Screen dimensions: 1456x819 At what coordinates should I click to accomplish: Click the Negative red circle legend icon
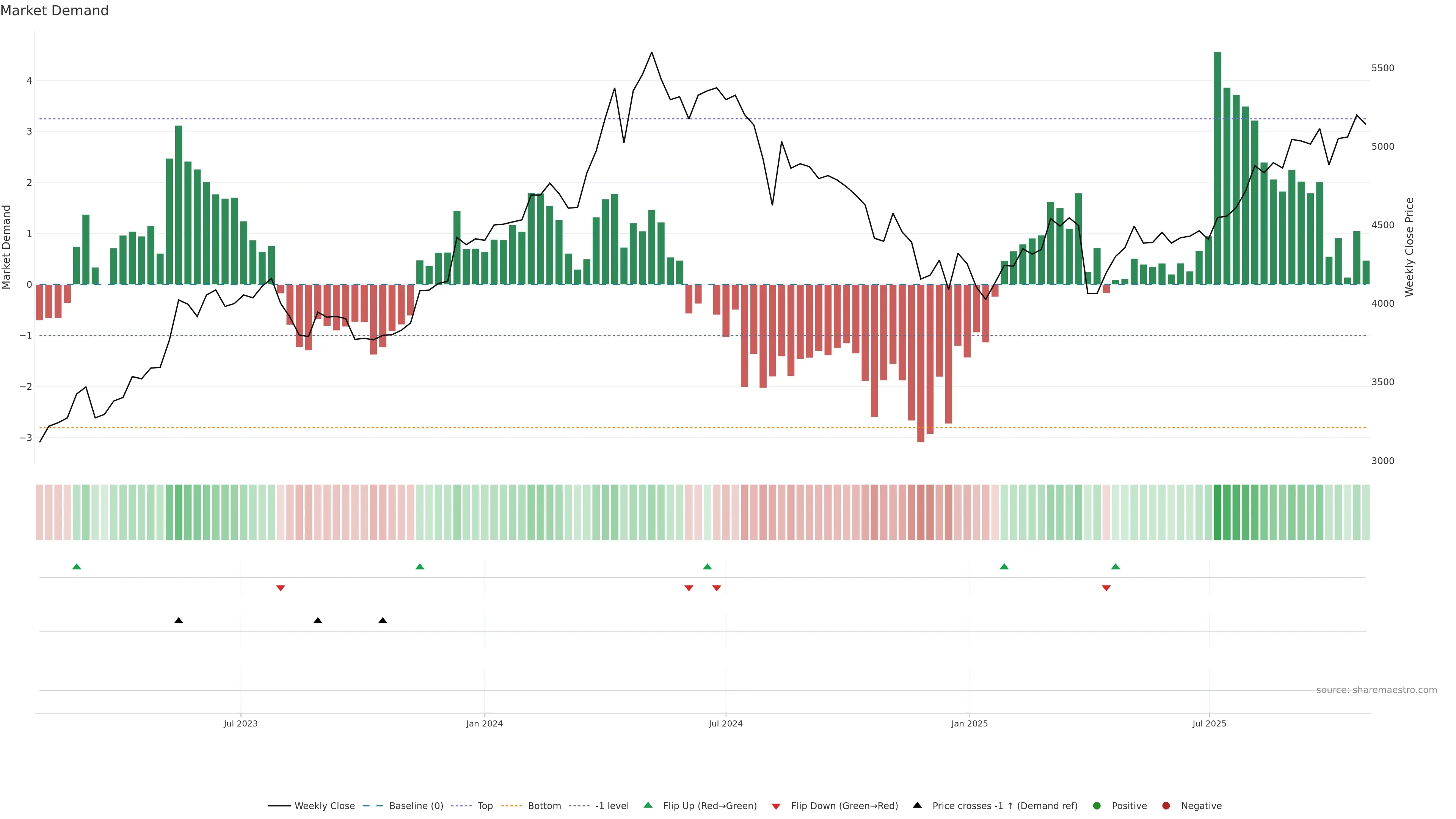1166,805
